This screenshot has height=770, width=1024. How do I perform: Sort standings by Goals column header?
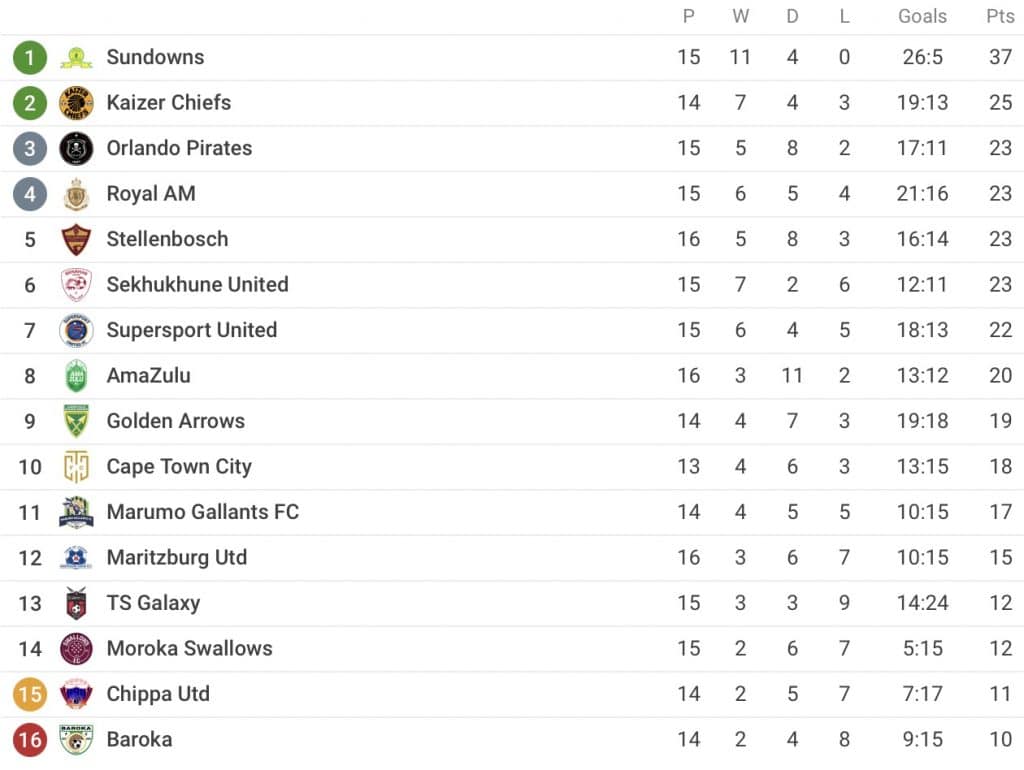tap(922, 16)
